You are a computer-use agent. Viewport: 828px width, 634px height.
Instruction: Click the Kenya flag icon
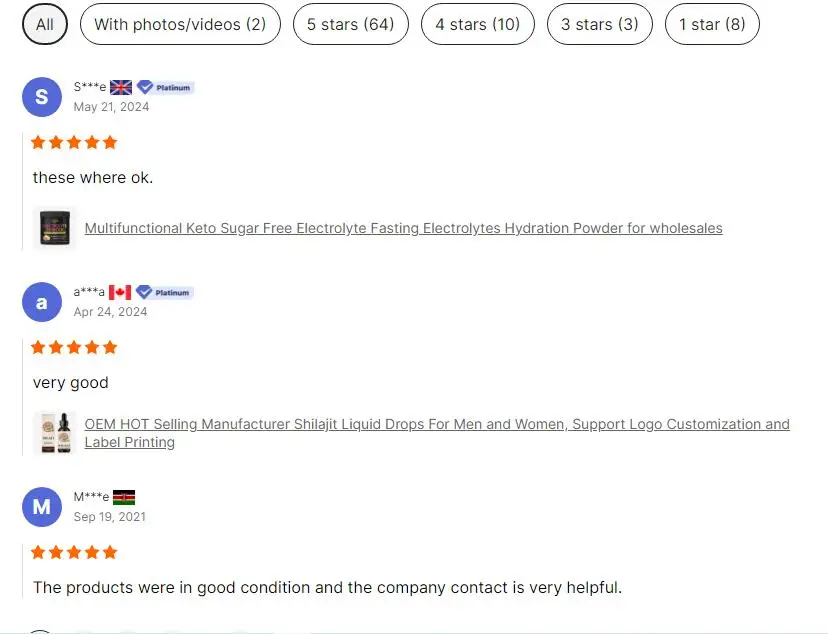tap(124, 497)
